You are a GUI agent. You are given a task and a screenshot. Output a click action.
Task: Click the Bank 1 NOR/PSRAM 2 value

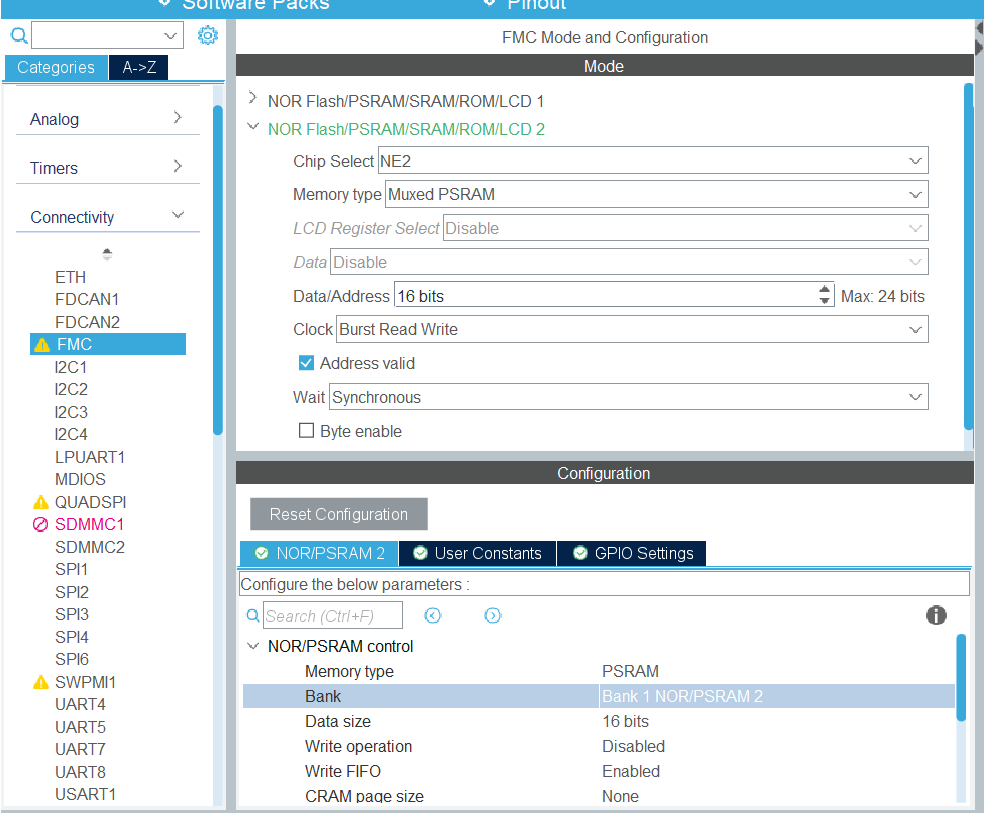(682, 696)
